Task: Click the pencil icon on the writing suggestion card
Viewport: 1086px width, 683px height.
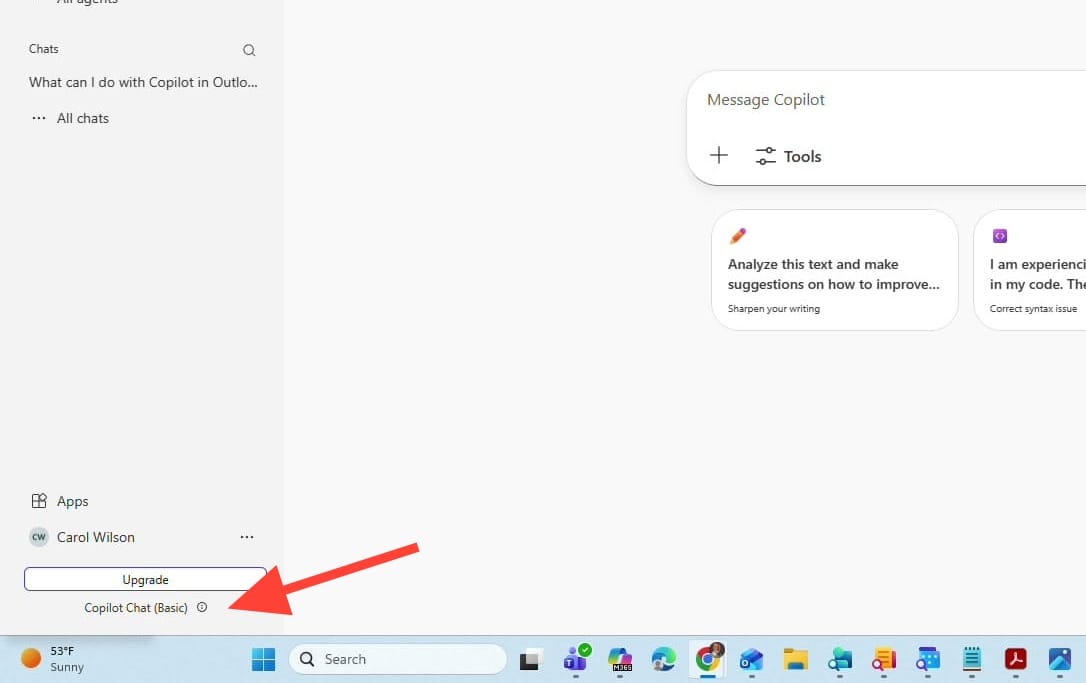Action: coord(737,236)
